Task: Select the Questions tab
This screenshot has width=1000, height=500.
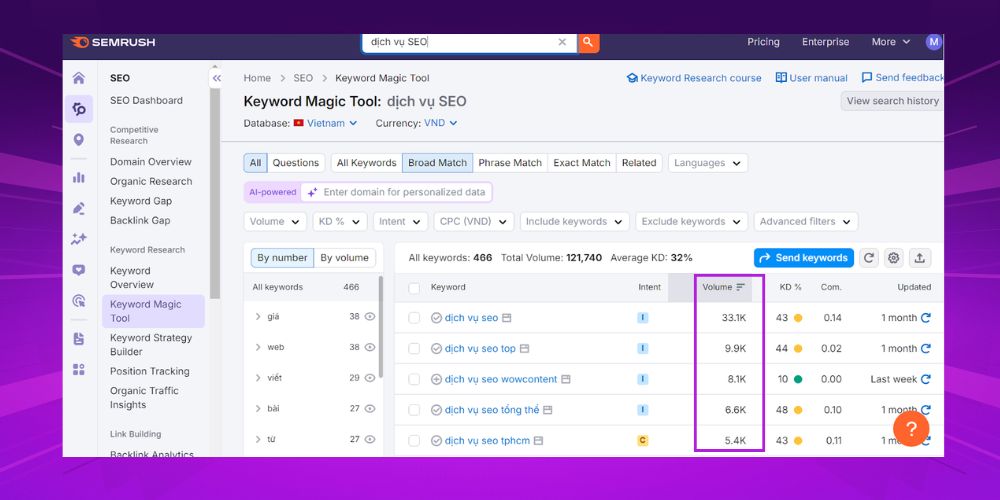Action: point(296,163)
